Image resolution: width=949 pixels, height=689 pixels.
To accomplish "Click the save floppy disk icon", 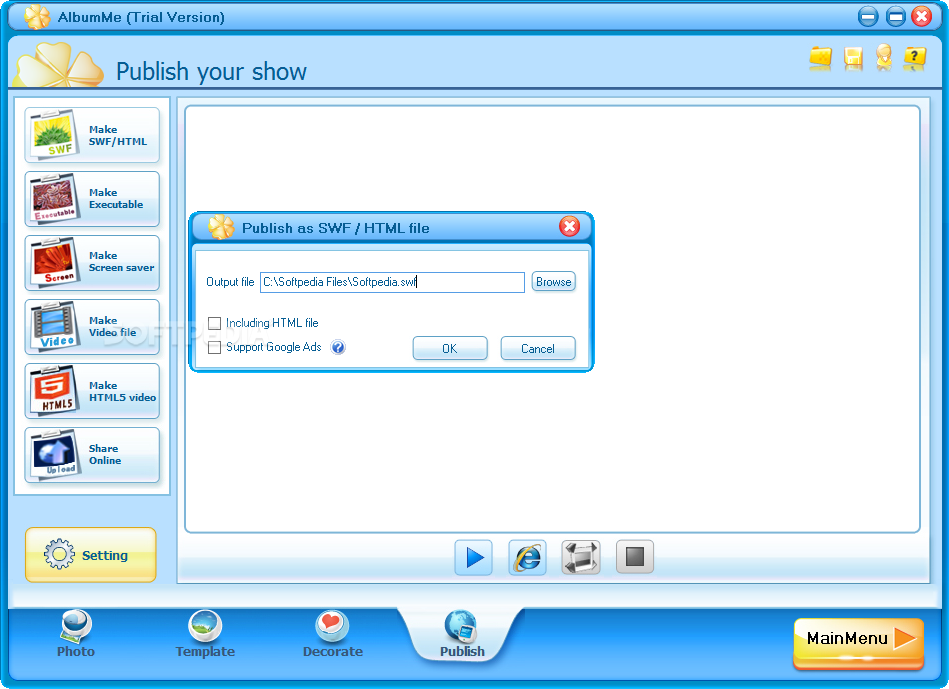I will 853,58.
